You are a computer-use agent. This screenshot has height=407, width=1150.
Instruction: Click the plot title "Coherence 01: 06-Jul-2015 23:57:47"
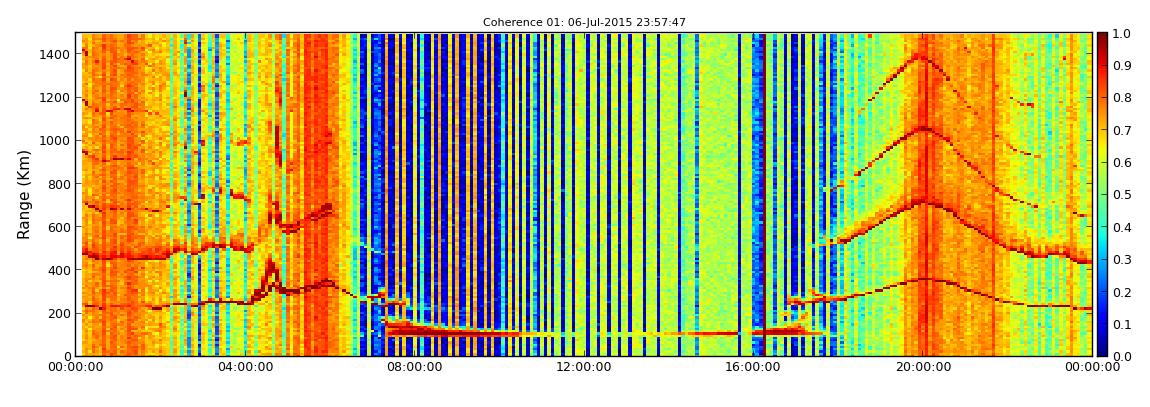(585, 23)
